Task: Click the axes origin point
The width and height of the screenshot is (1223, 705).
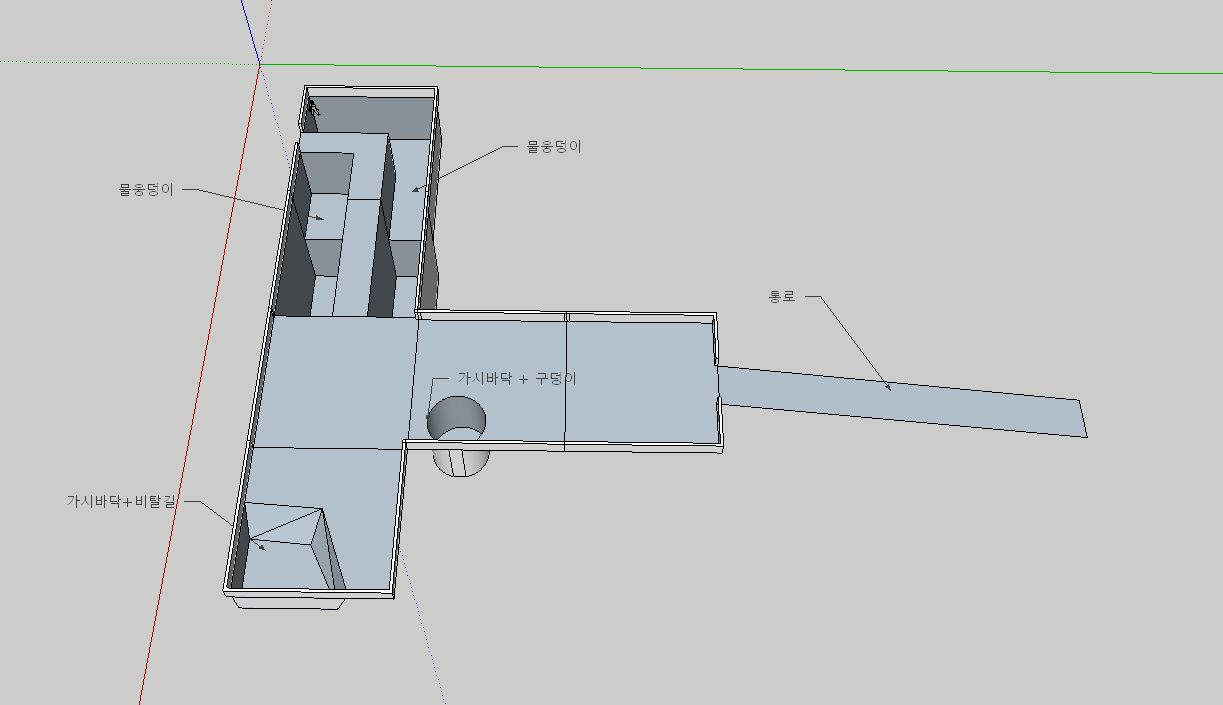Action: pos(260,64)
